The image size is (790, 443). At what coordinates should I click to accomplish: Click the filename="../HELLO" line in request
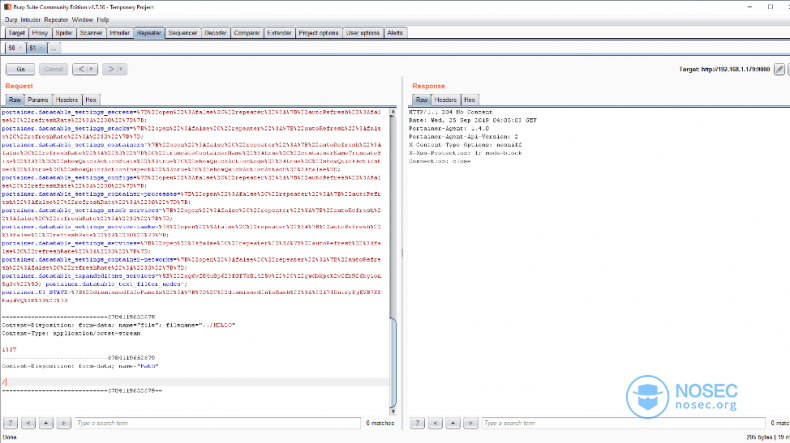click(118, 325)
